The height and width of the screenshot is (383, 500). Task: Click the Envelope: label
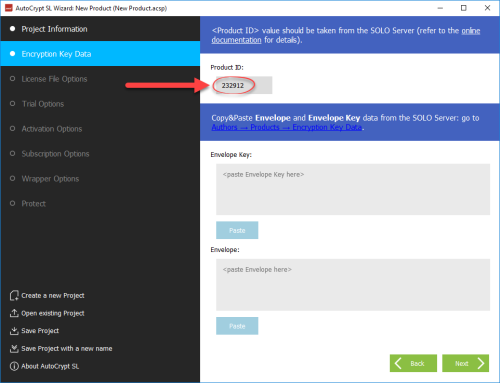coord(225,250)
